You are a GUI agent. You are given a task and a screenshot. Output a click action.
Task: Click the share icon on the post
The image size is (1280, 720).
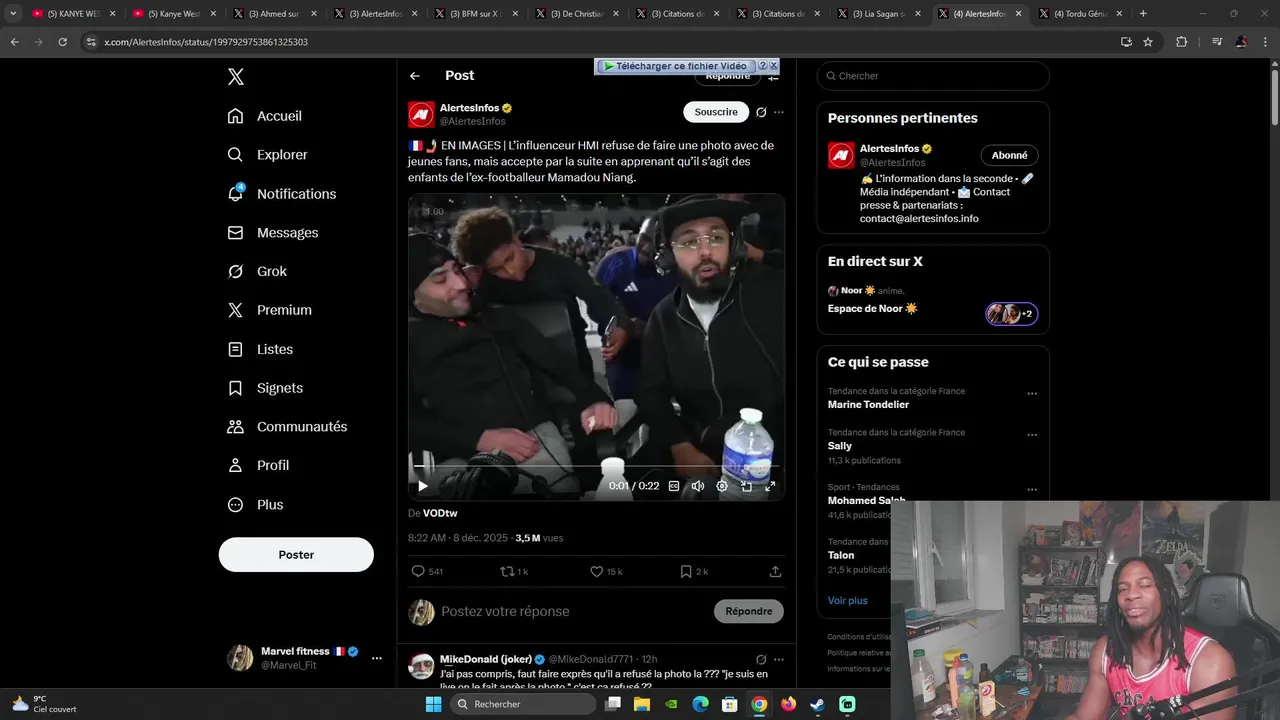click(775, 571)
